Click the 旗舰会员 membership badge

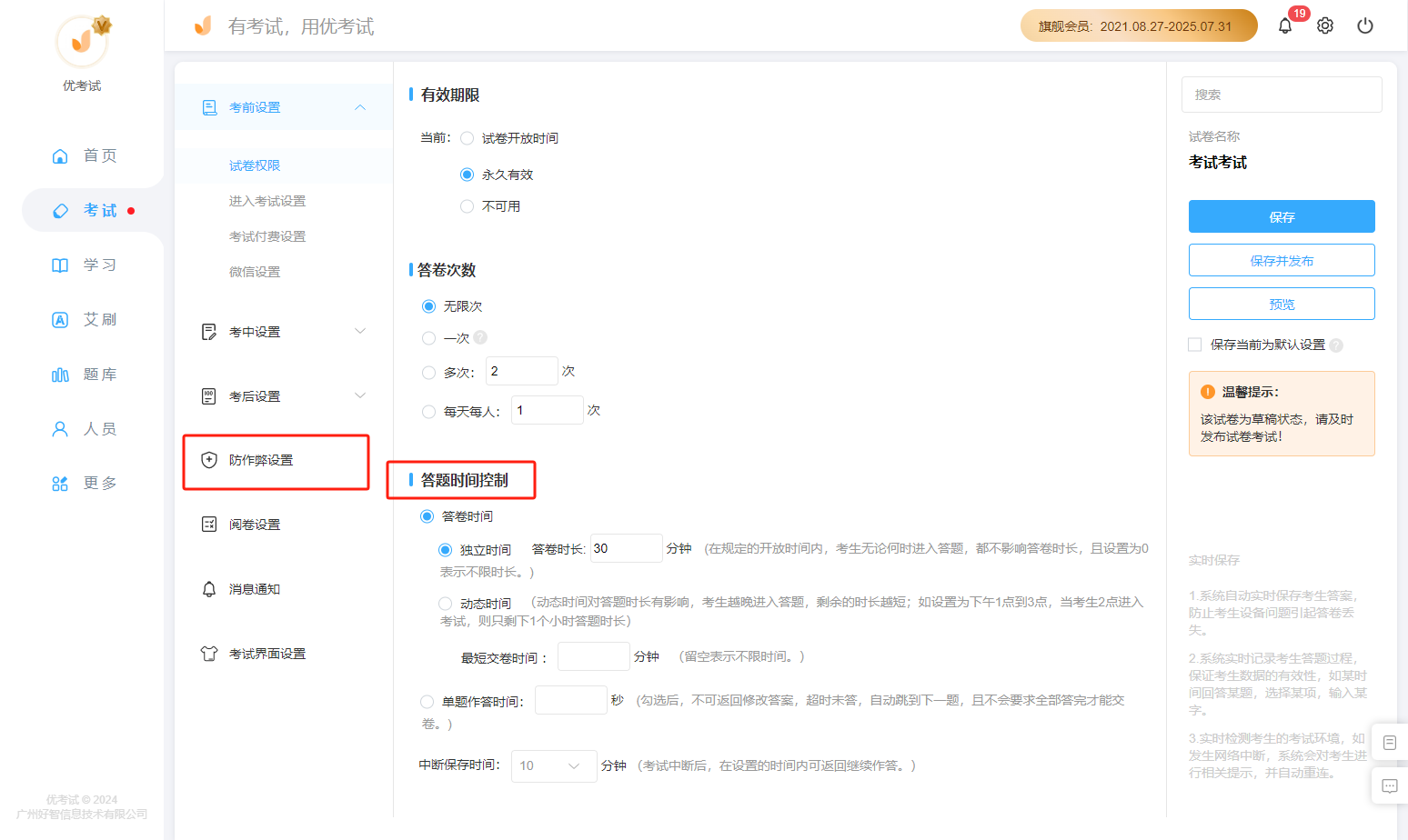tap(1139, 25)
